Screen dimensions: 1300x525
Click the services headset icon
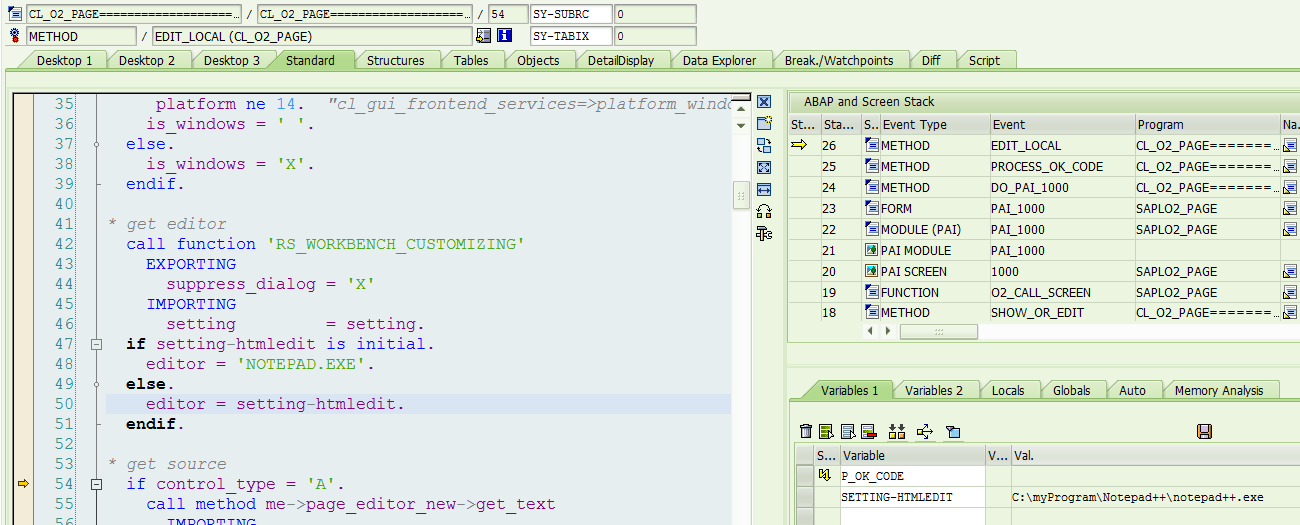764,211
